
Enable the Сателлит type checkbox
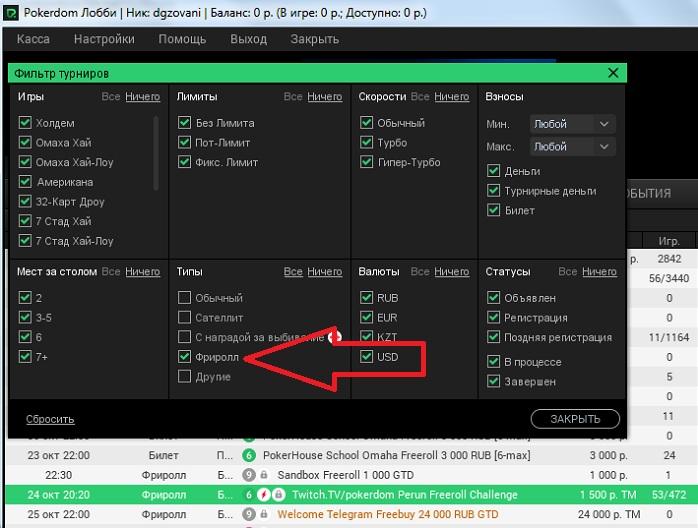[x=184, y=317]
